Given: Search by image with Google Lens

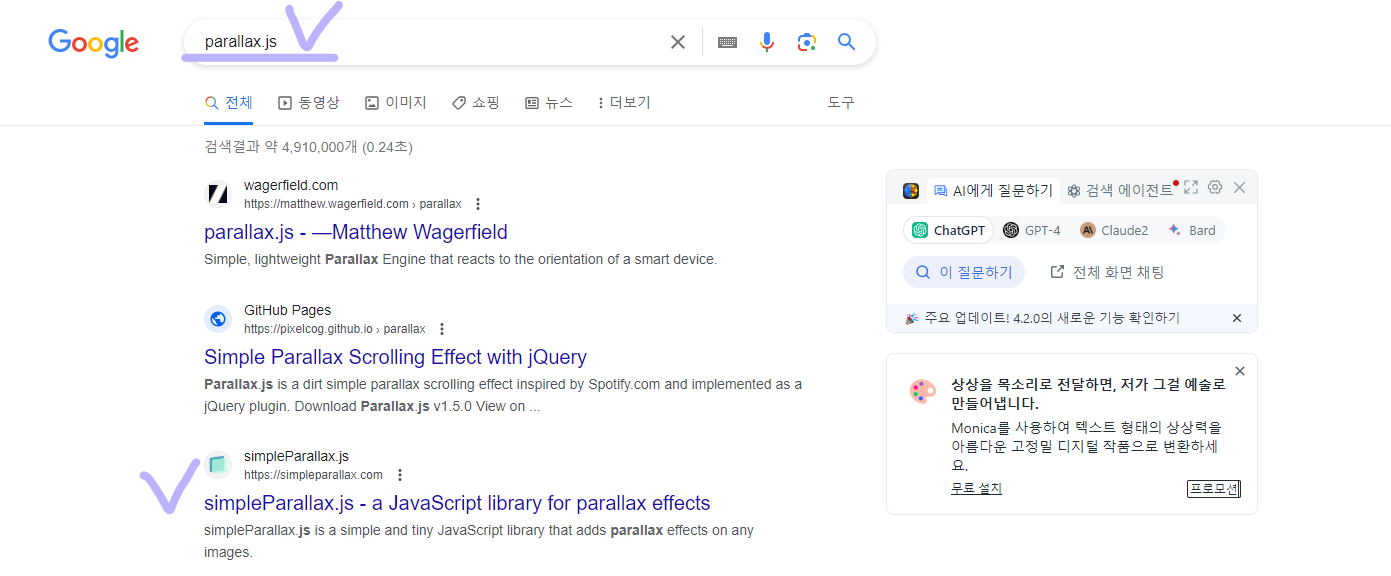Looking at the screenshot, I should 807,42.
